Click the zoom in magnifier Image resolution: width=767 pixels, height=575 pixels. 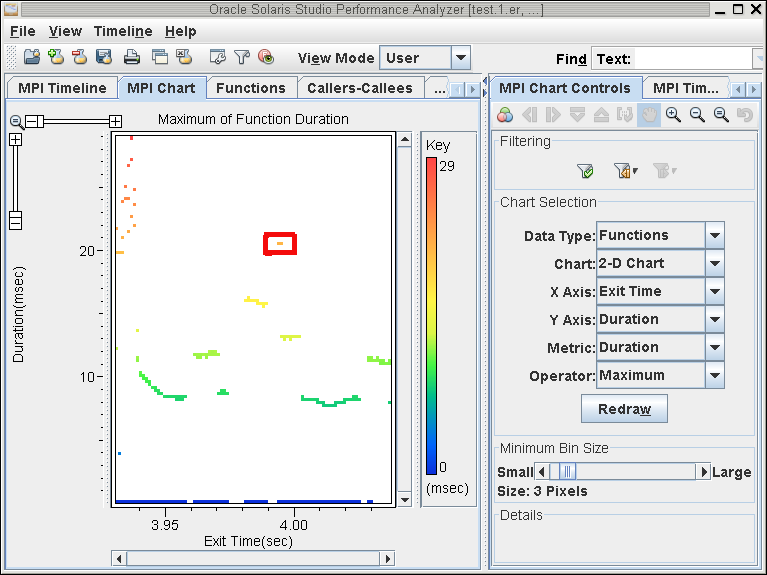(674, 115)
